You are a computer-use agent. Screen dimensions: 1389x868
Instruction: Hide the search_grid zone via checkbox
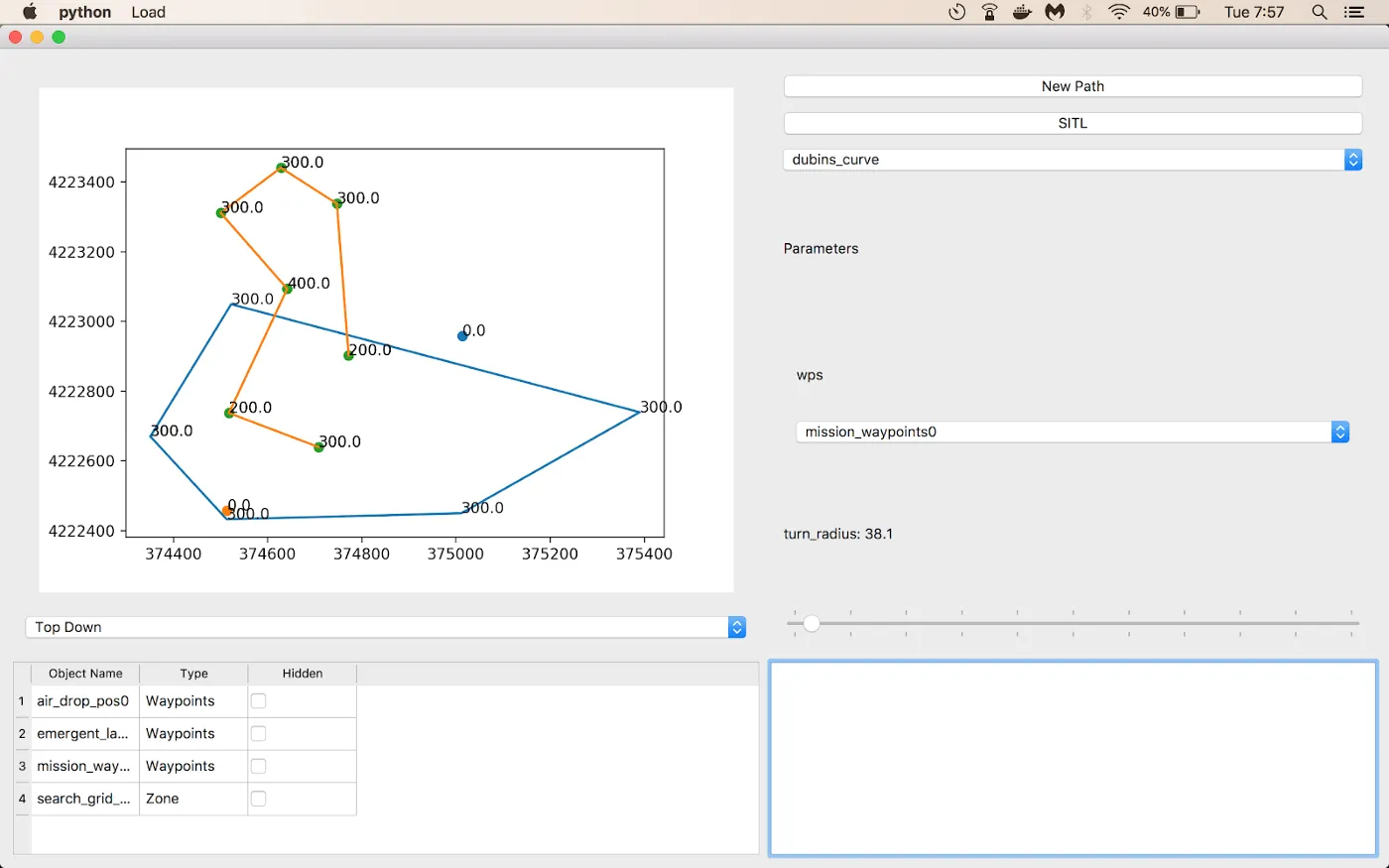tap(258, 799)
